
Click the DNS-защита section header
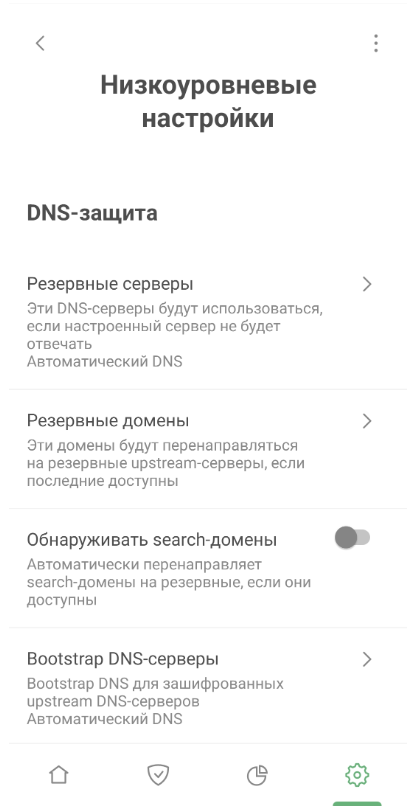point(92,213)
